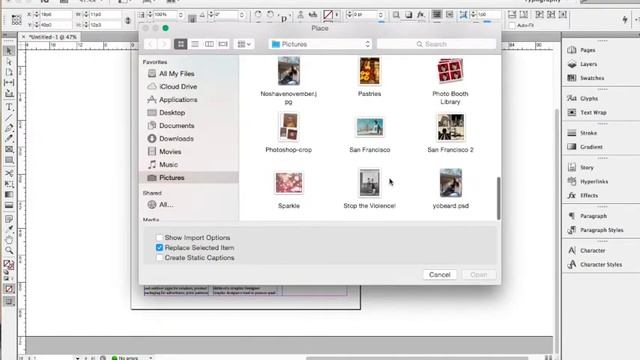Viewport: 640px width, 360px height.
Task: Select the Rectangle Frame tool
Action: coord(9,149)
